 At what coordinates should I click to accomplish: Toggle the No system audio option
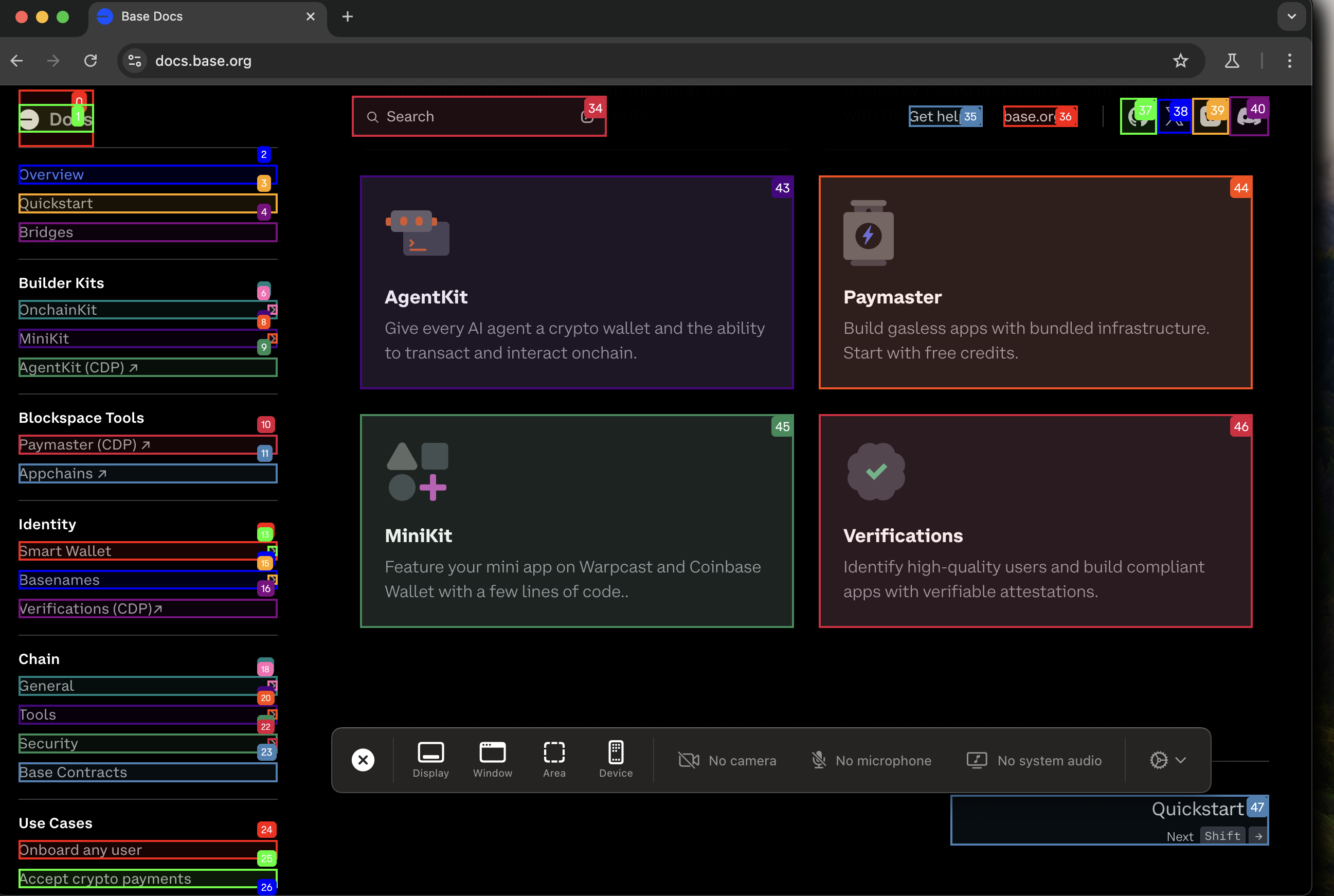pos(1034,760)
